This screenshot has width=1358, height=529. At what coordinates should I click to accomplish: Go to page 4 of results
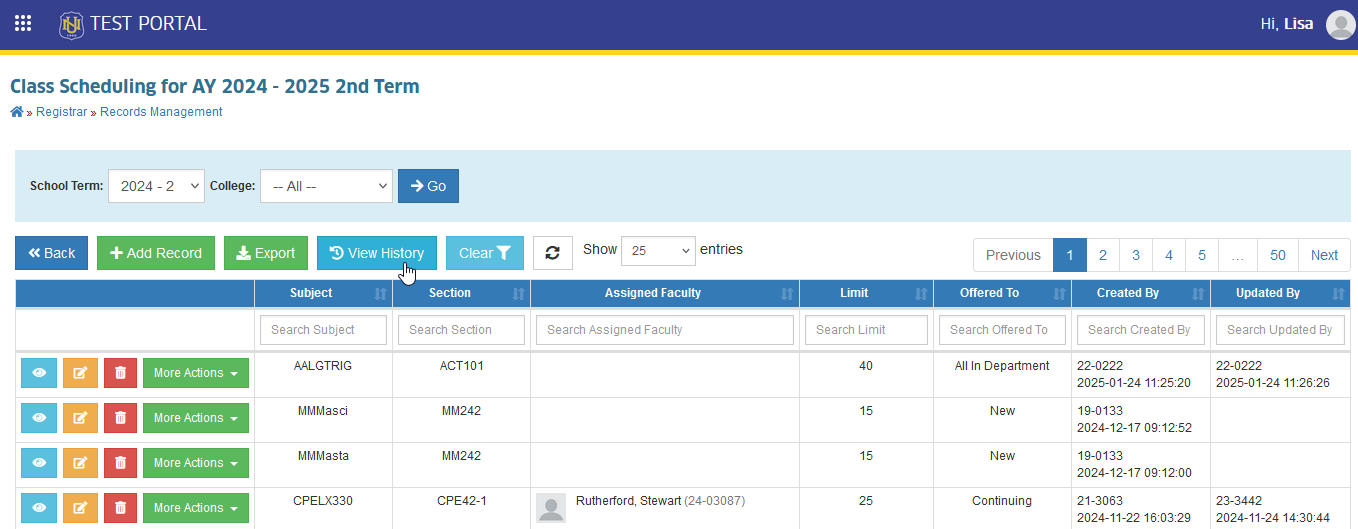1169,255
